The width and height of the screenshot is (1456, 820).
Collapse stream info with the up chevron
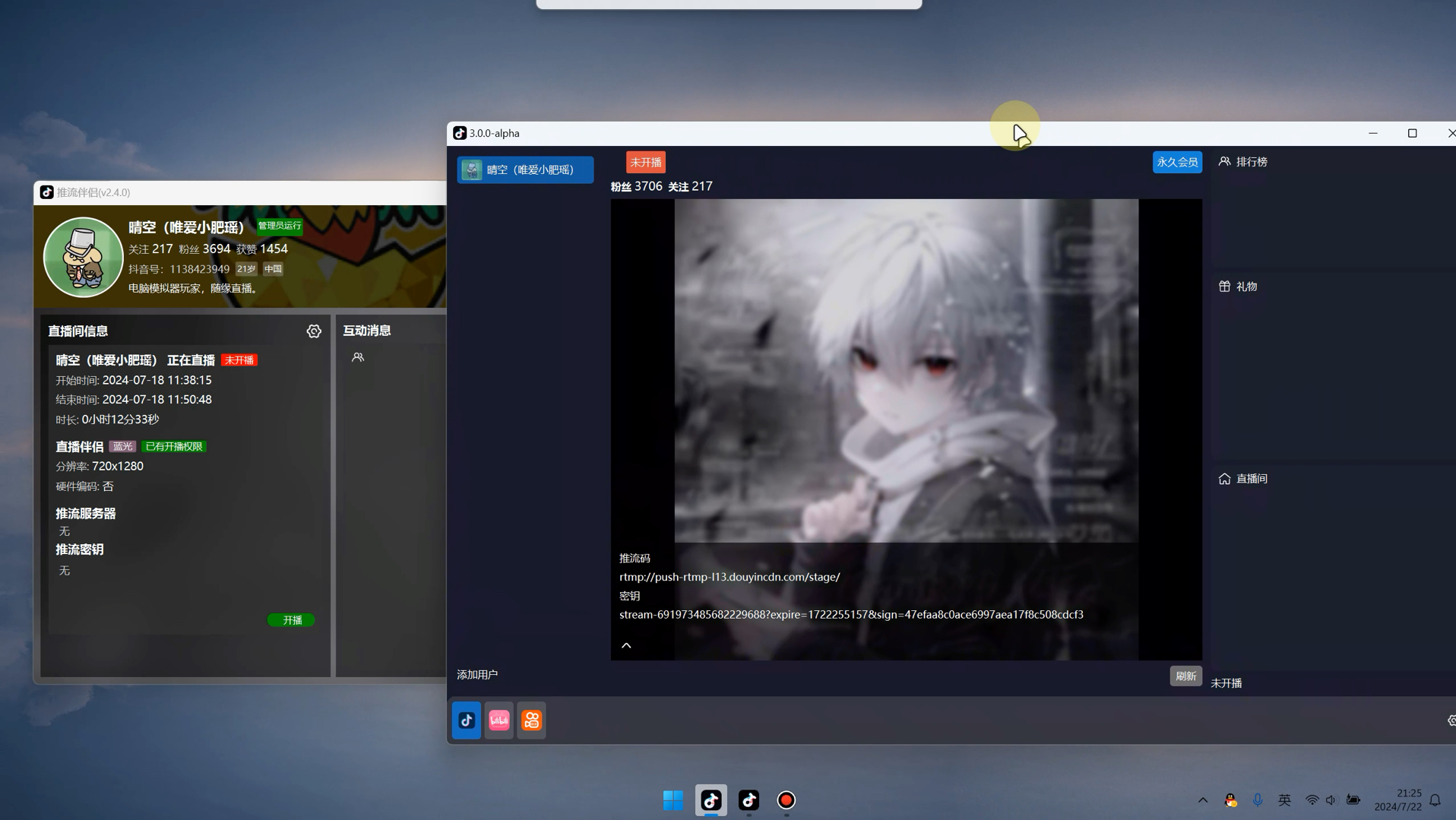pos(626,645)
